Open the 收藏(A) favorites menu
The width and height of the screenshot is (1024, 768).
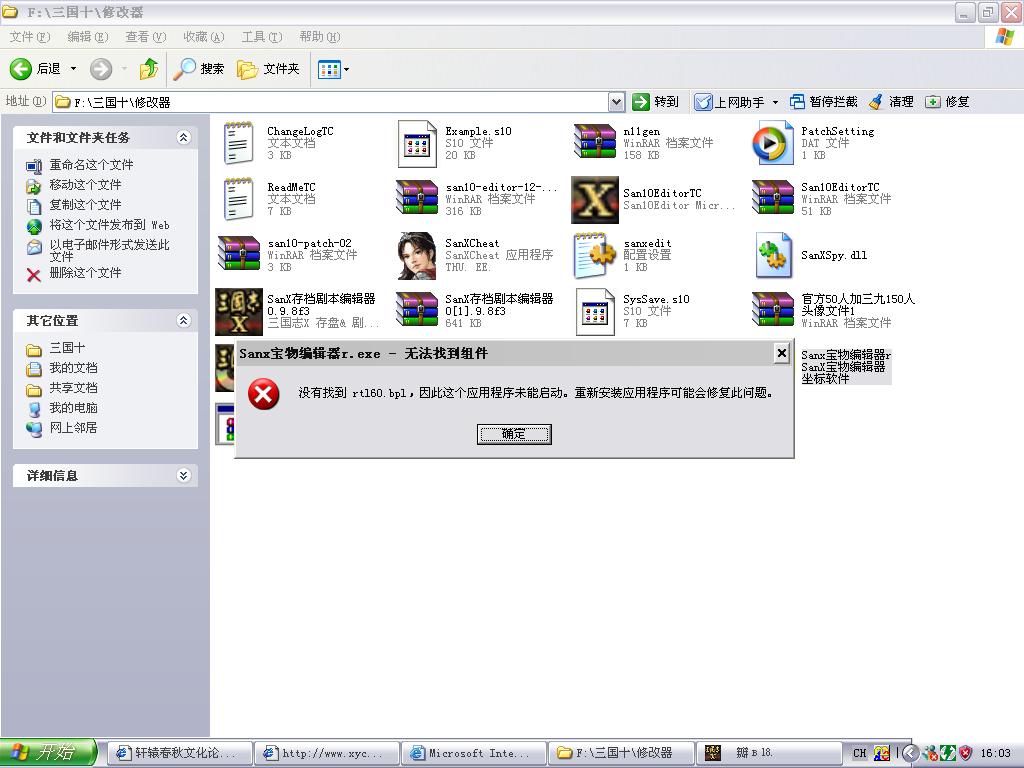coord(203,37)
